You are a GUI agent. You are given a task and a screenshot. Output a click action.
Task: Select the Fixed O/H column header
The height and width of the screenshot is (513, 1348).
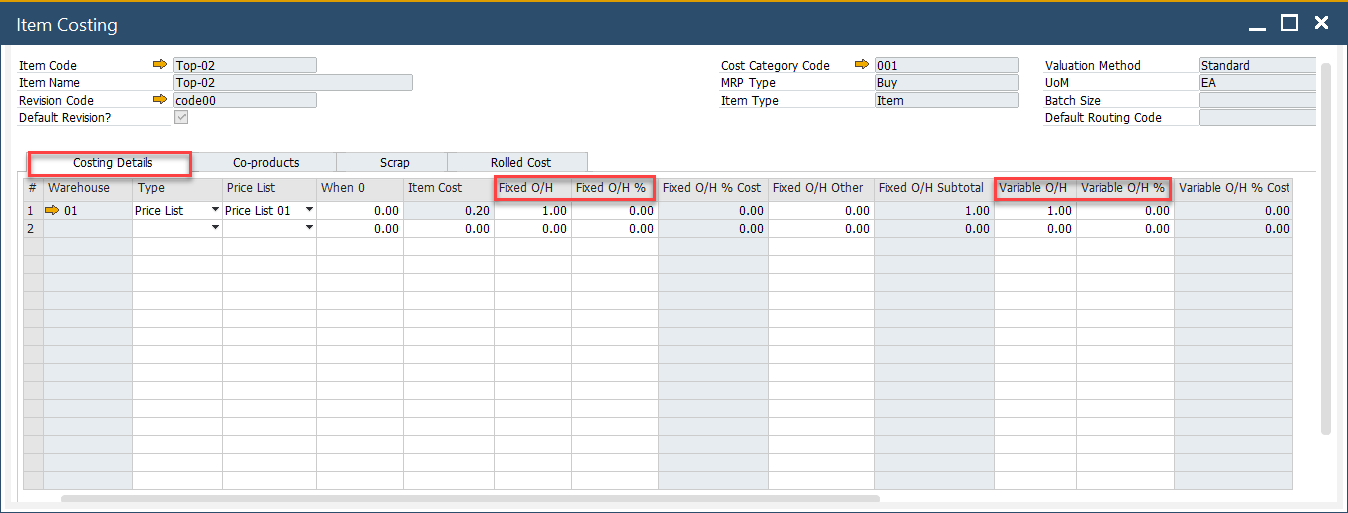[533, 188]
